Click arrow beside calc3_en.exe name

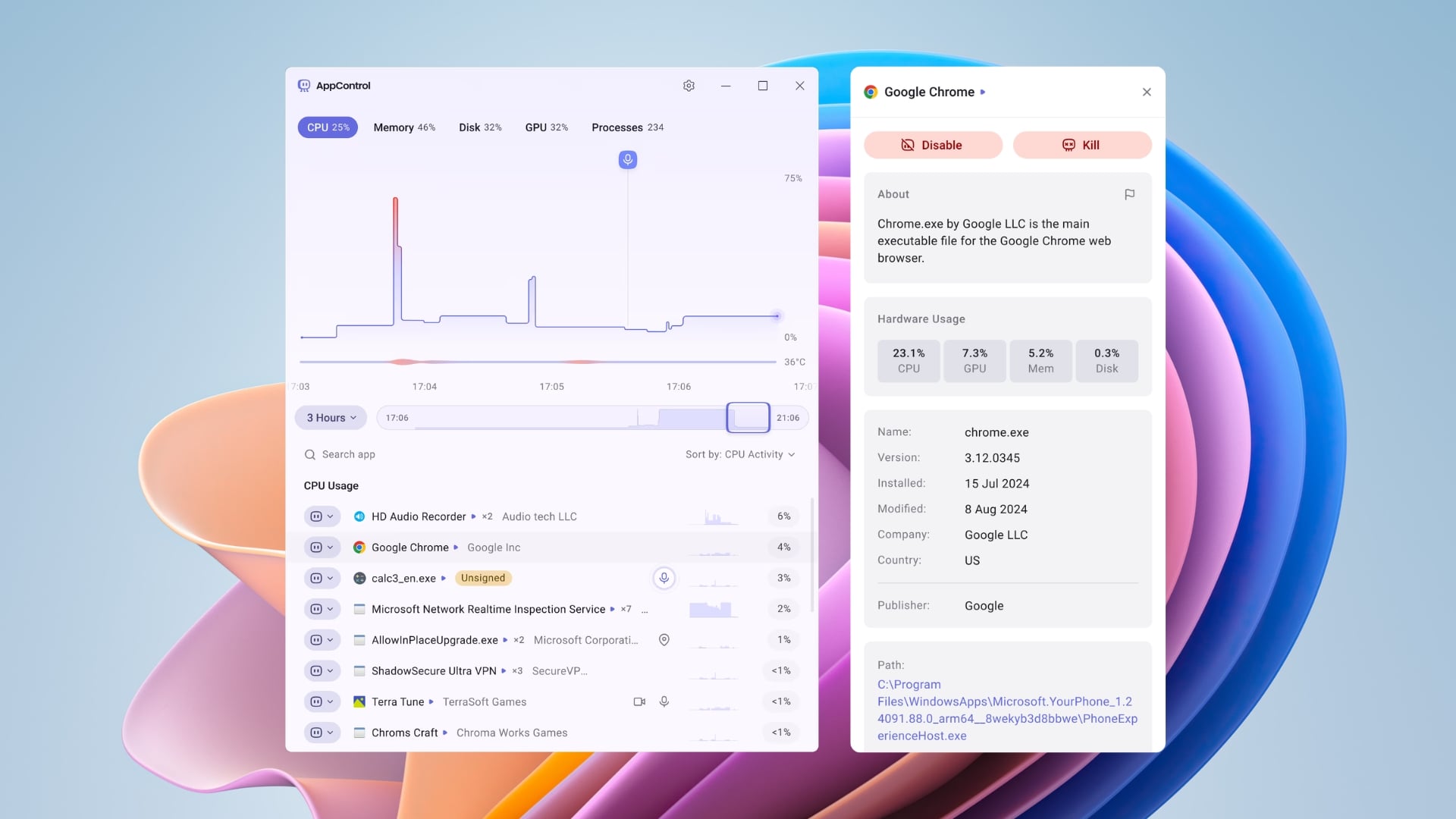pos(444,578)
